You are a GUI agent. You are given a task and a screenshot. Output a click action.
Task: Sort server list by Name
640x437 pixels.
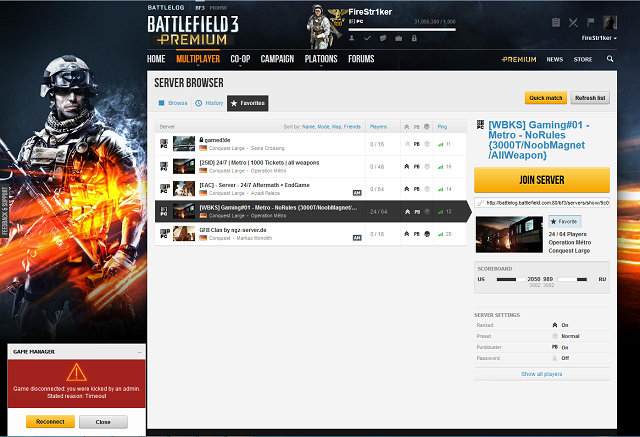[308, 127]
